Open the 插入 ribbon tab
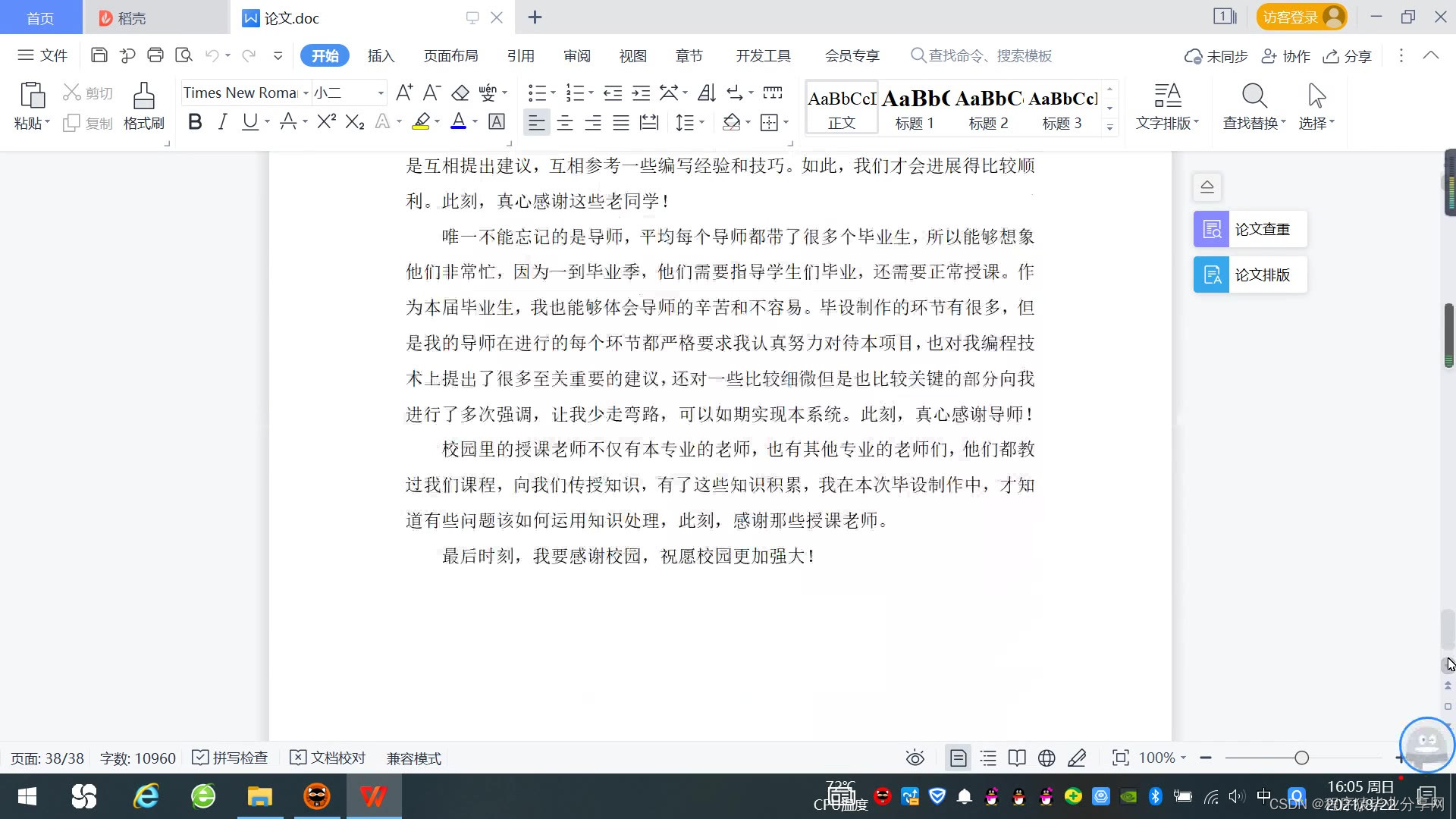 (x=381, y=56)
